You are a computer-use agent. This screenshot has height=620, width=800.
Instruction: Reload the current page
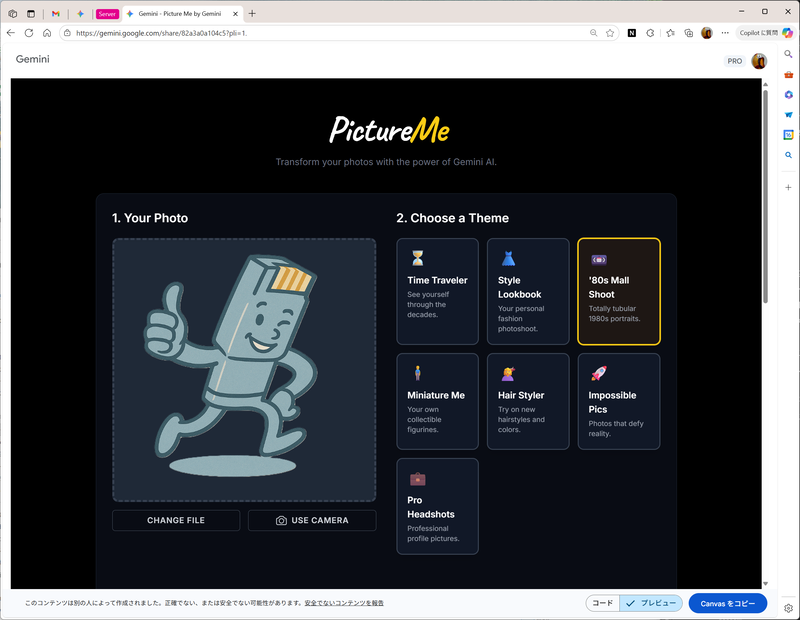click(29, 33)
